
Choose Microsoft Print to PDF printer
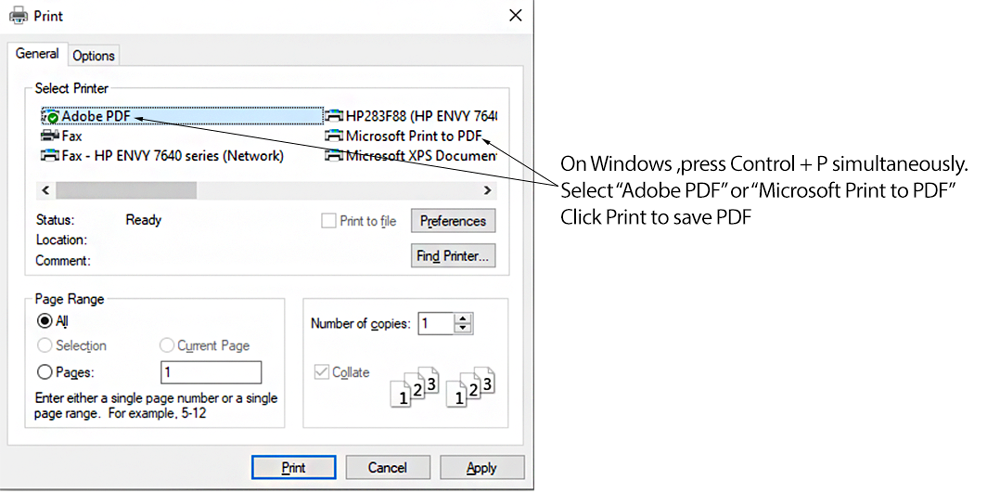[x=404, y=136]
